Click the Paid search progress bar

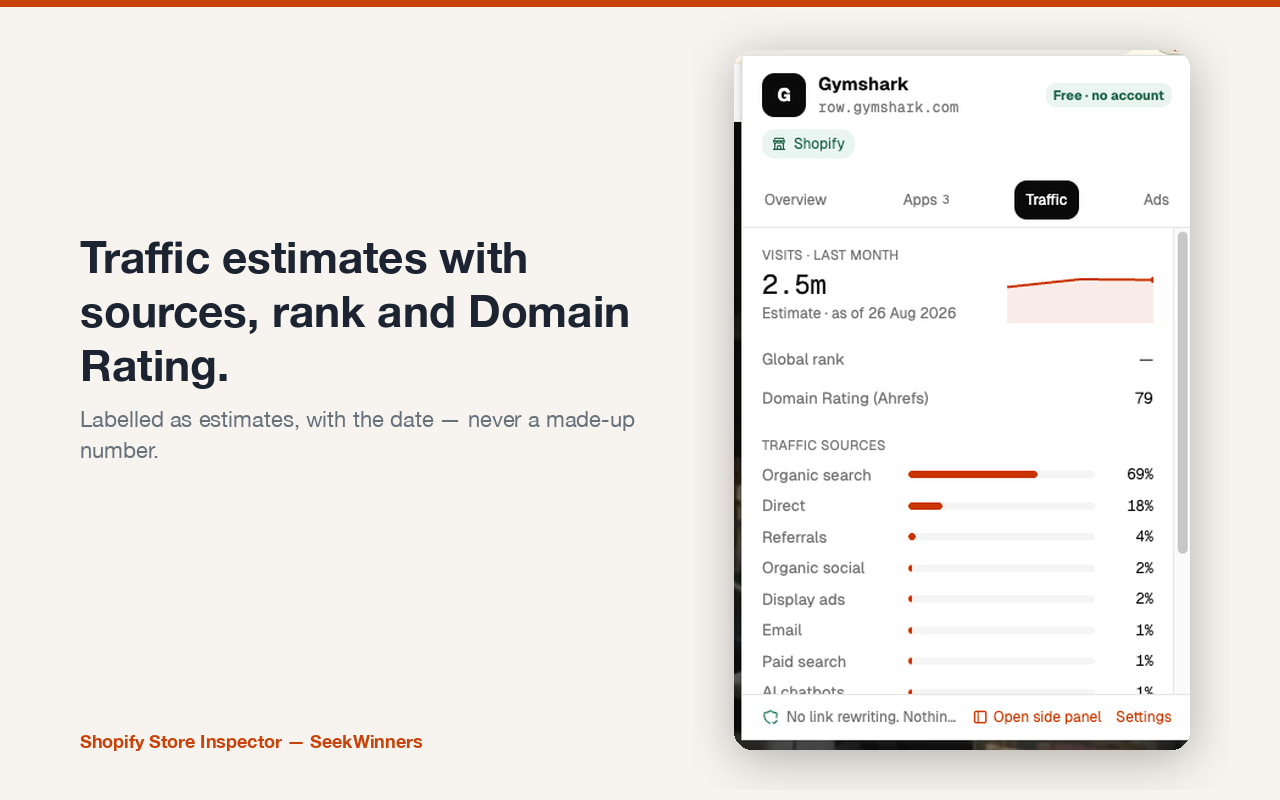(1001, 661)
